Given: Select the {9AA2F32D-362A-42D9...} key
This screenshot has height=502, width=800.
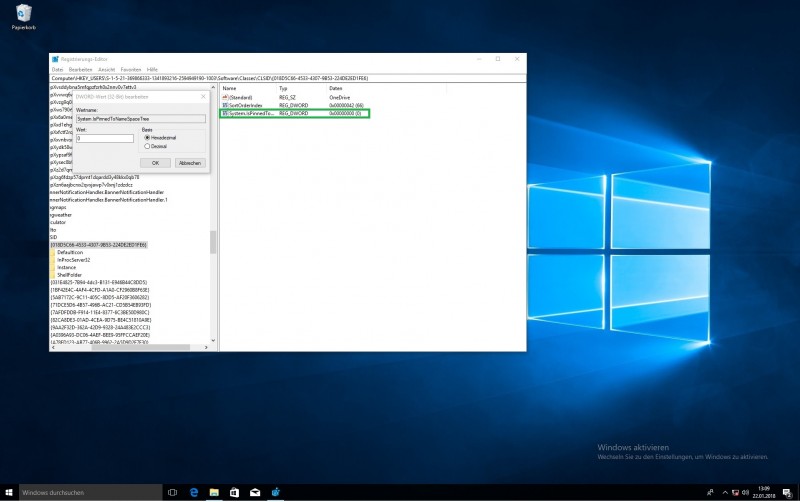Looking at the screenshot, I should click(x=100, y=328).
